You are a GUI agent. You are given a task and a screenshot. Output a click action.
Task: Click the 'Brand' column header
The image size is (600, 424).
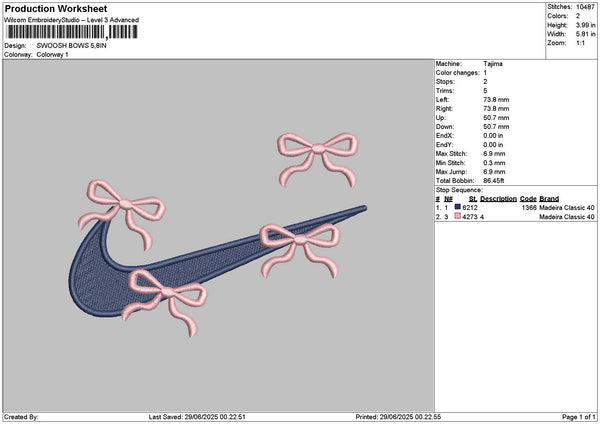point(549,199)
